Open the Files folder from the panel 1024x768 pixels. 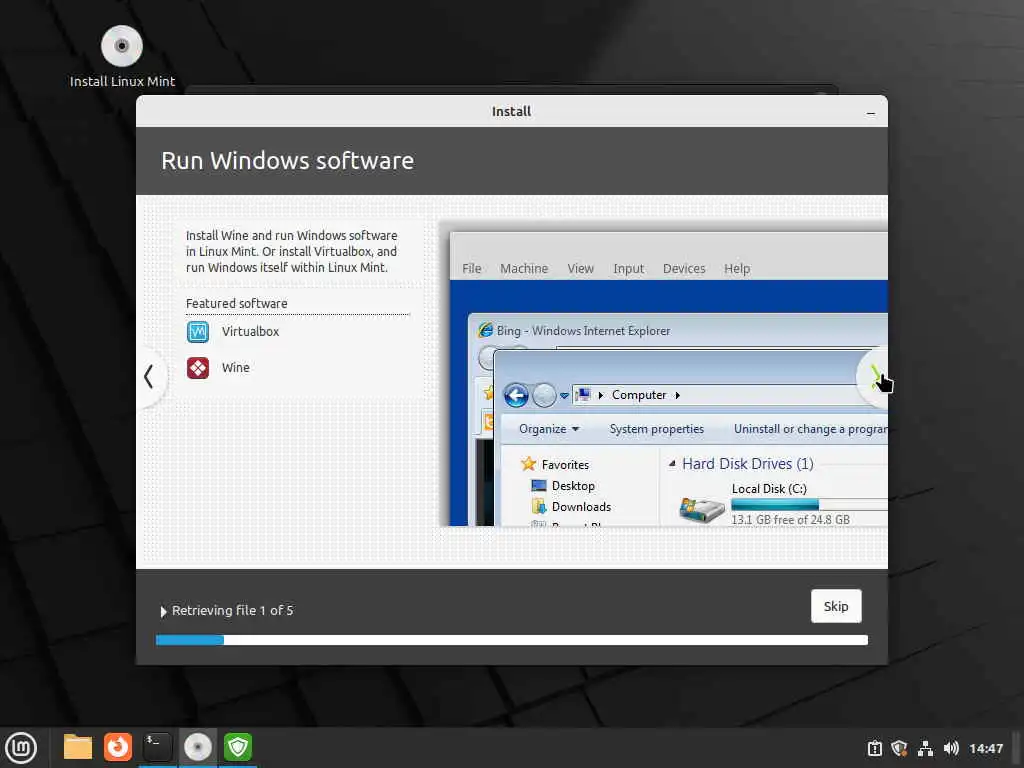coord(78,747)
